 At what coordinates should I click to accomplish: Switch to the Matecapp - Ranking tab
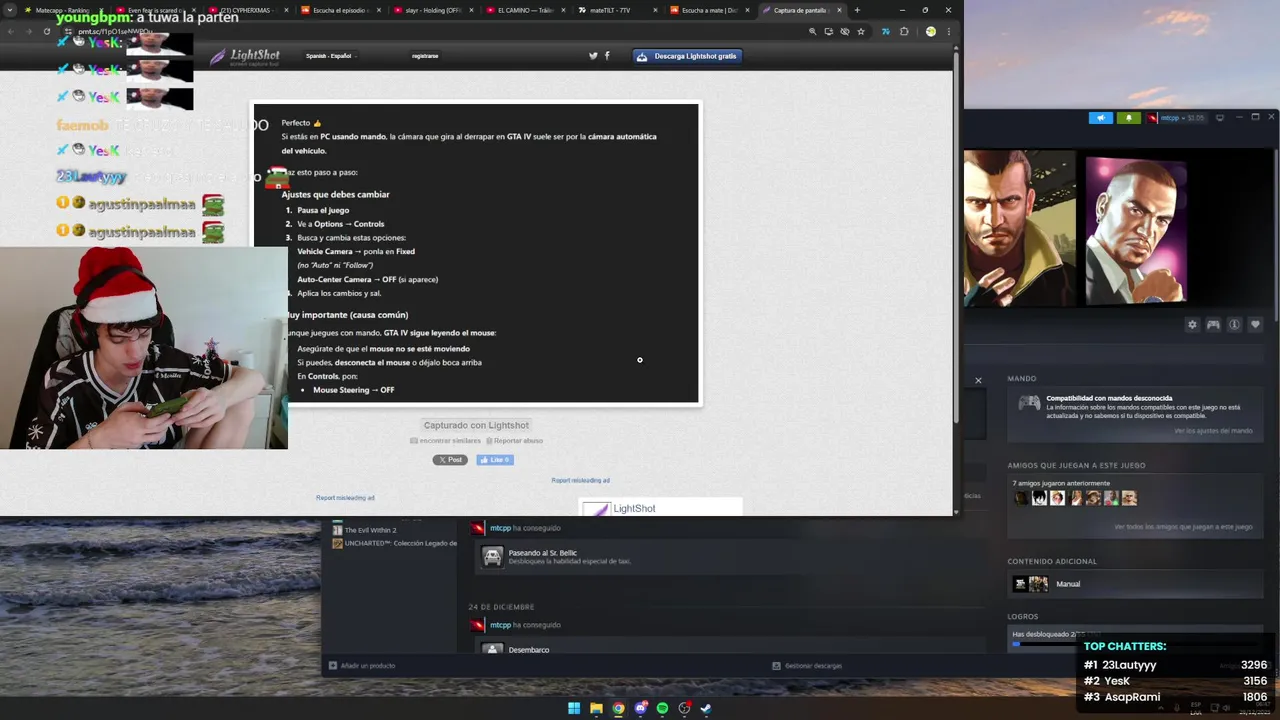(x=60, y=10)
